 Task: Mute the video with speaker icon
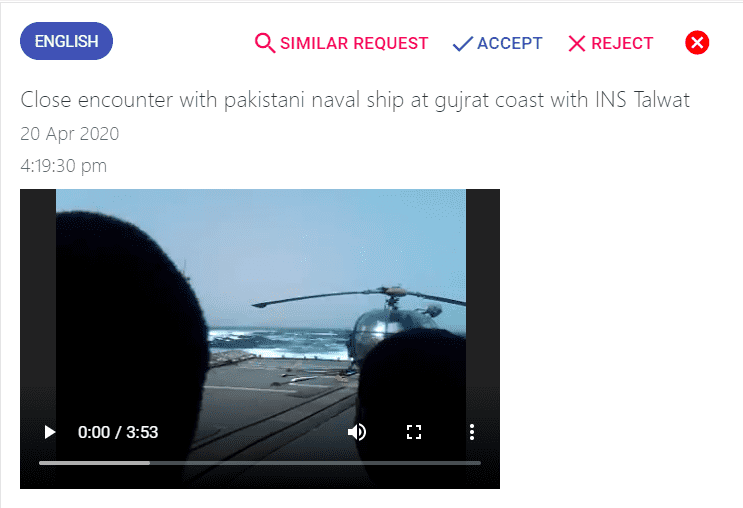pos(357,432)
